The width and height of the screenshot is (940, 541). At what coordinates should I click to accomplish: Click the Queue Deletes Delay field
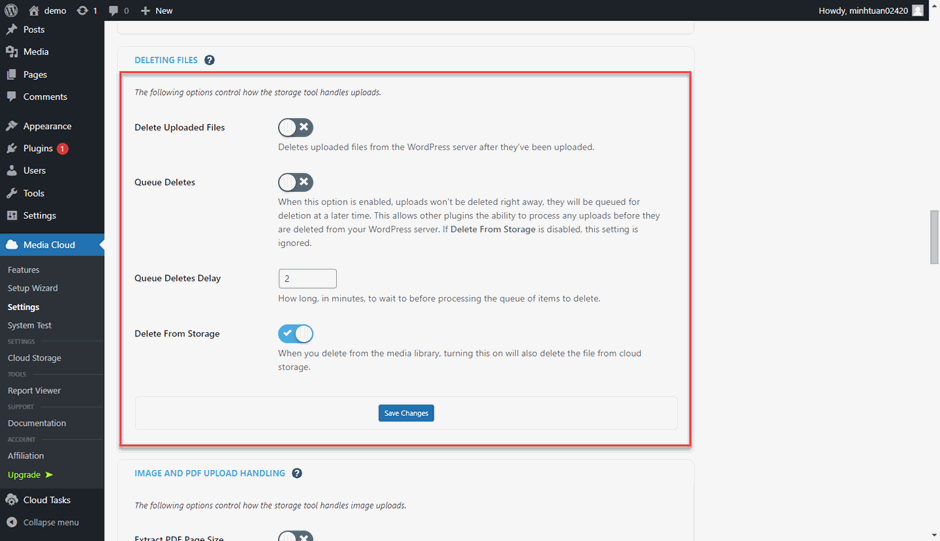coord(308,278)
